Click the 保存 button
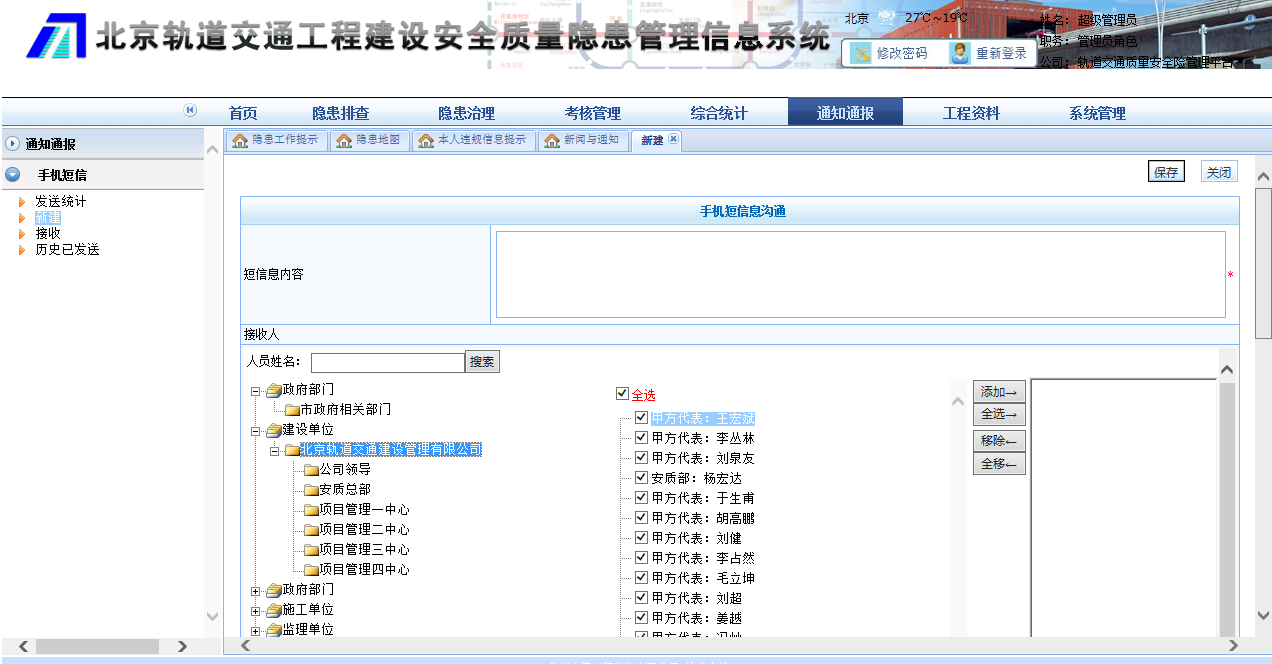The height and width of the screenshot is (664, 1272). (1166, 172)
